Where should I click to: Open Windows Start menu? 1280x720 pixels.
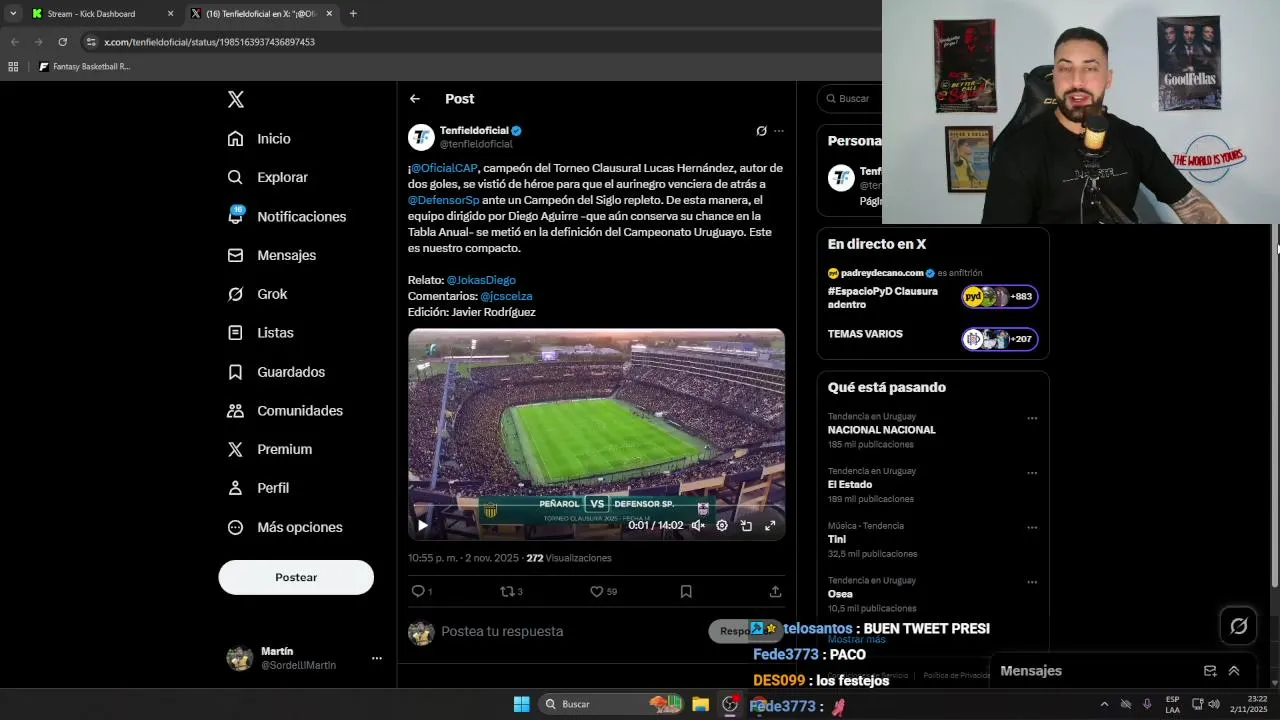tap(521, 704)
